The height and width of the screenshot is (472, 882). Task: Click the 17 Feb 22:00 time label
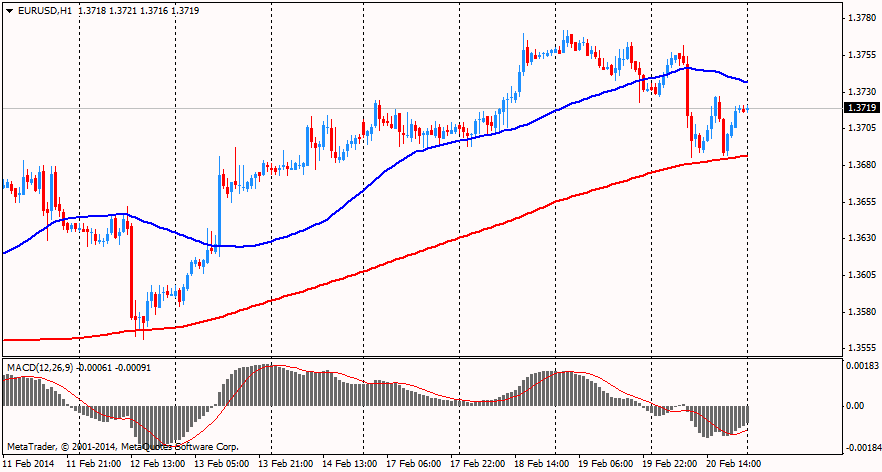(478, 463)
